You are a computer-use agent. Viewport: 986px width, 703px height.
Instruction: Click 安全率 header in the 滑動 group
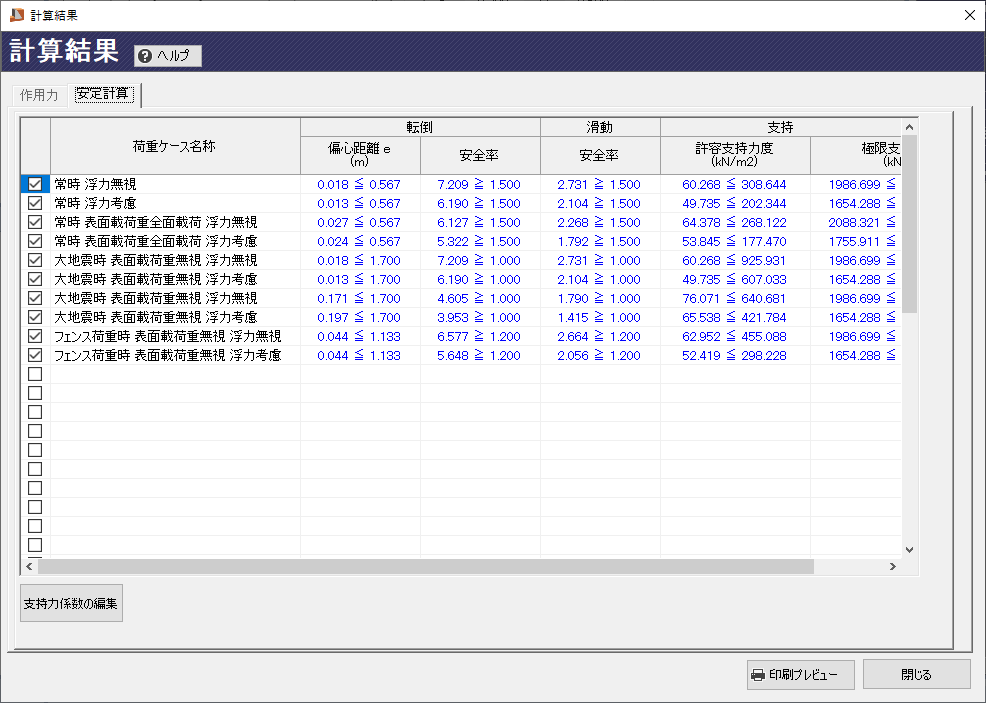pos(600,155)
